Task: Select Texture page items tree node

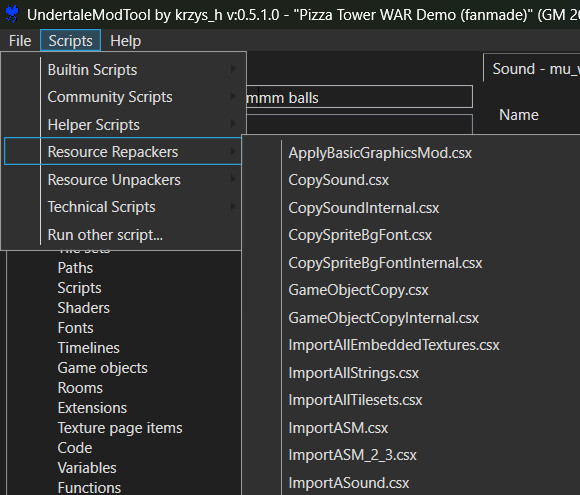Action: pos(120,428)
